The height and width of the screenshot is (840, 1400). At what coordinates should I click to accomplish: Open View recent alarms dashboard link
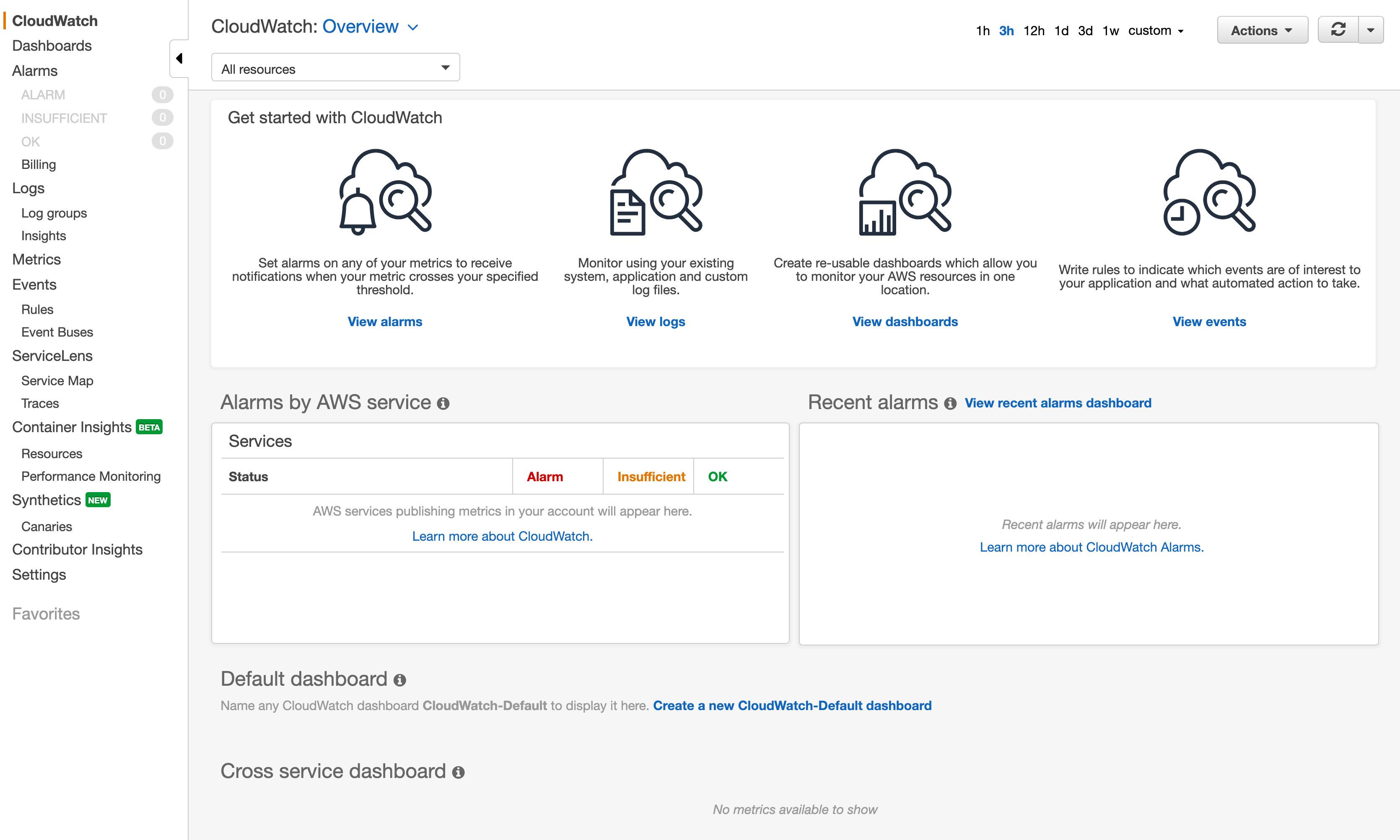click(1058, 403)
